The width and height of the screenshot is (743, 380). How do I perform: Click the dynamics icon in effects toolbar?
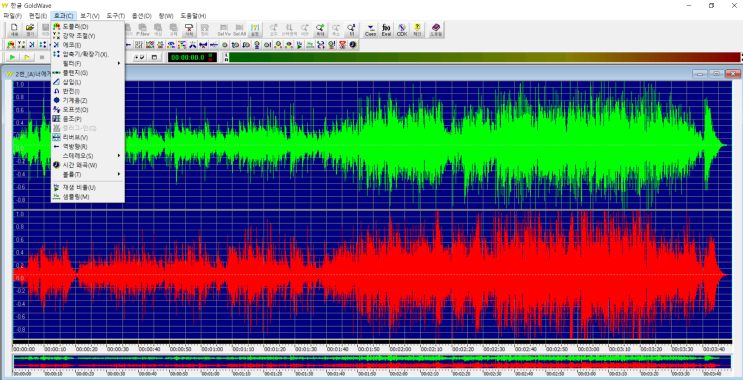pos(21,45)
